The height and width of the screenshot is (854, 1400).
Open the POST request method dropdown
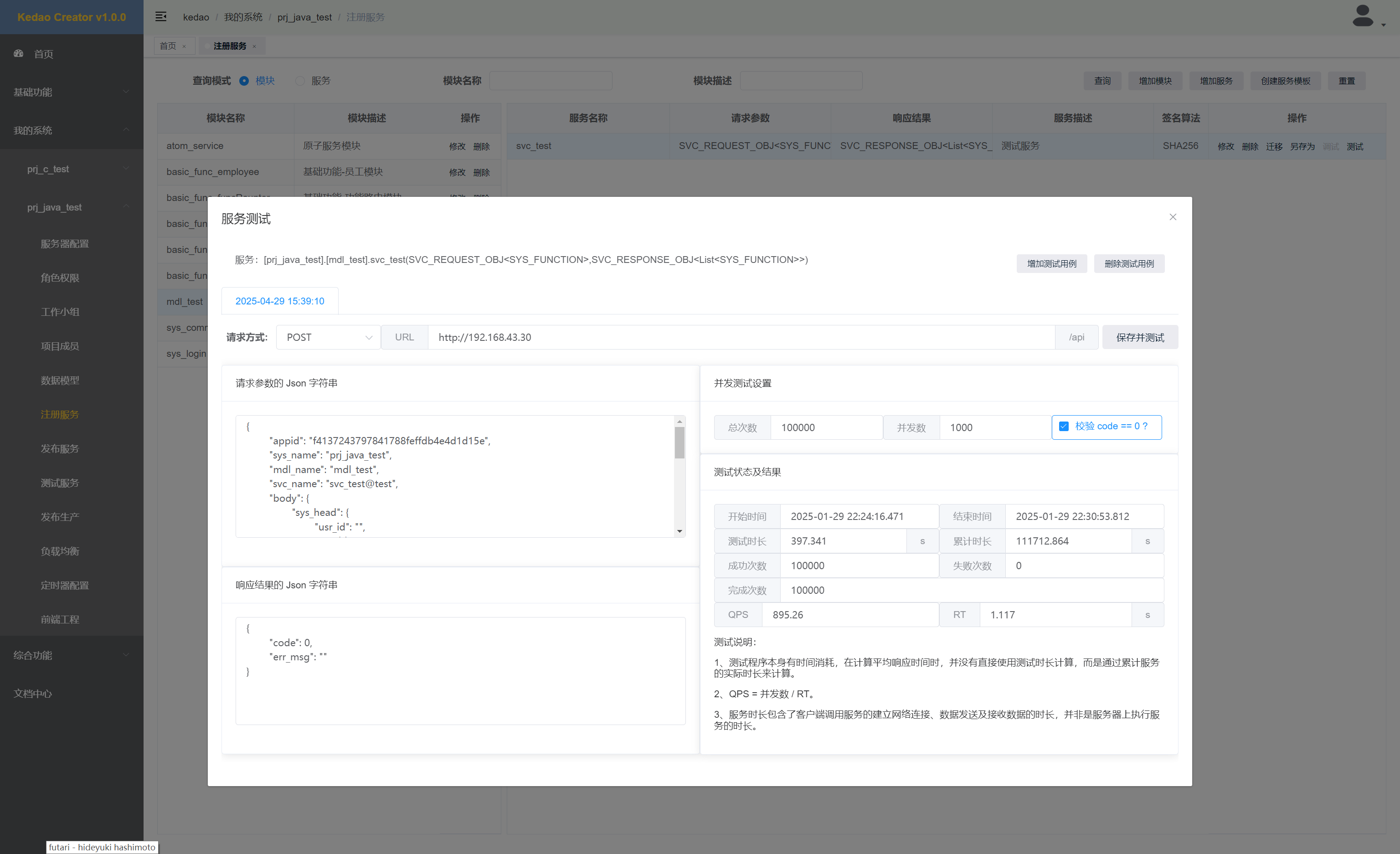click(329, 337)
